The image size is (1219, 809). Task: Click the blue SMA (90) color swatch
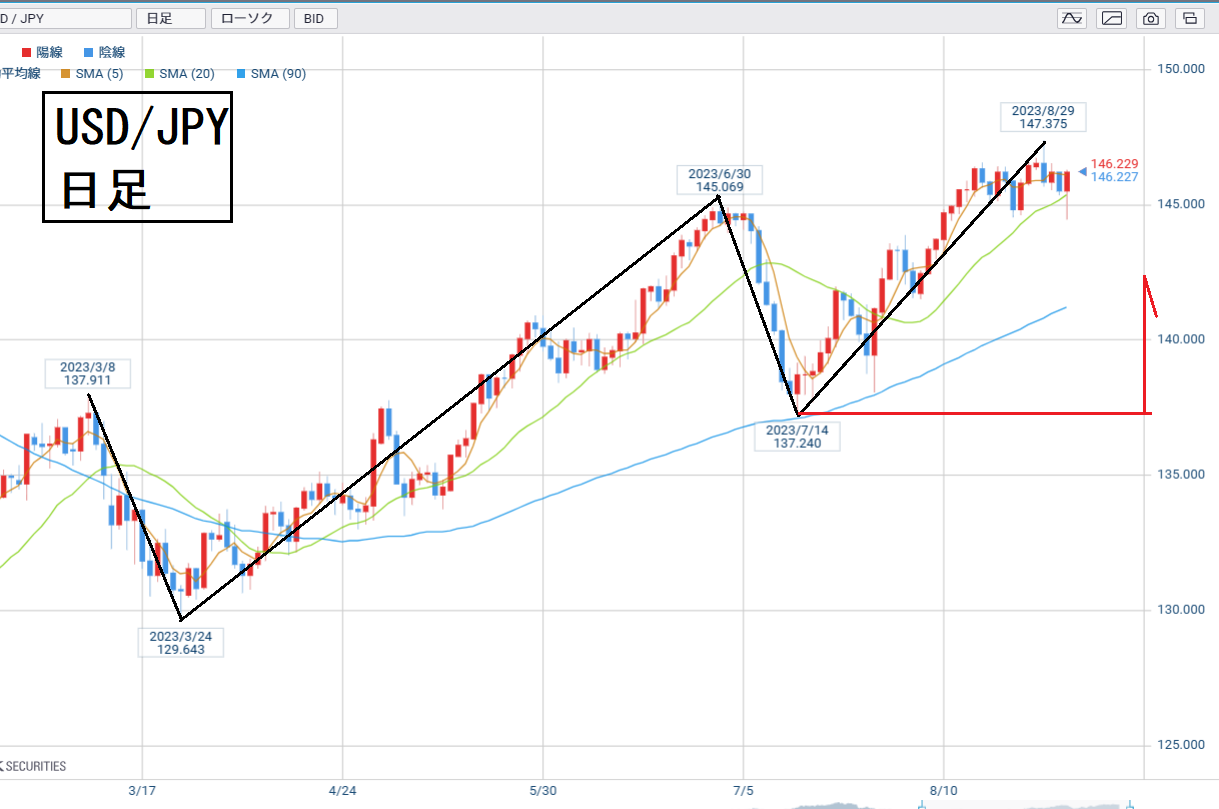coord(241,73)
